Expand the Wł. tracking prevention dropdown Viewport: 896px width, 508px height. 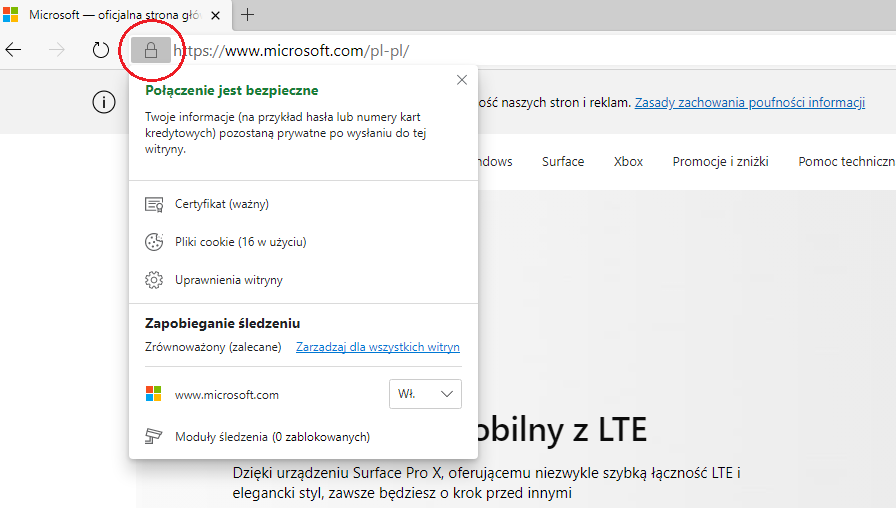425,394
